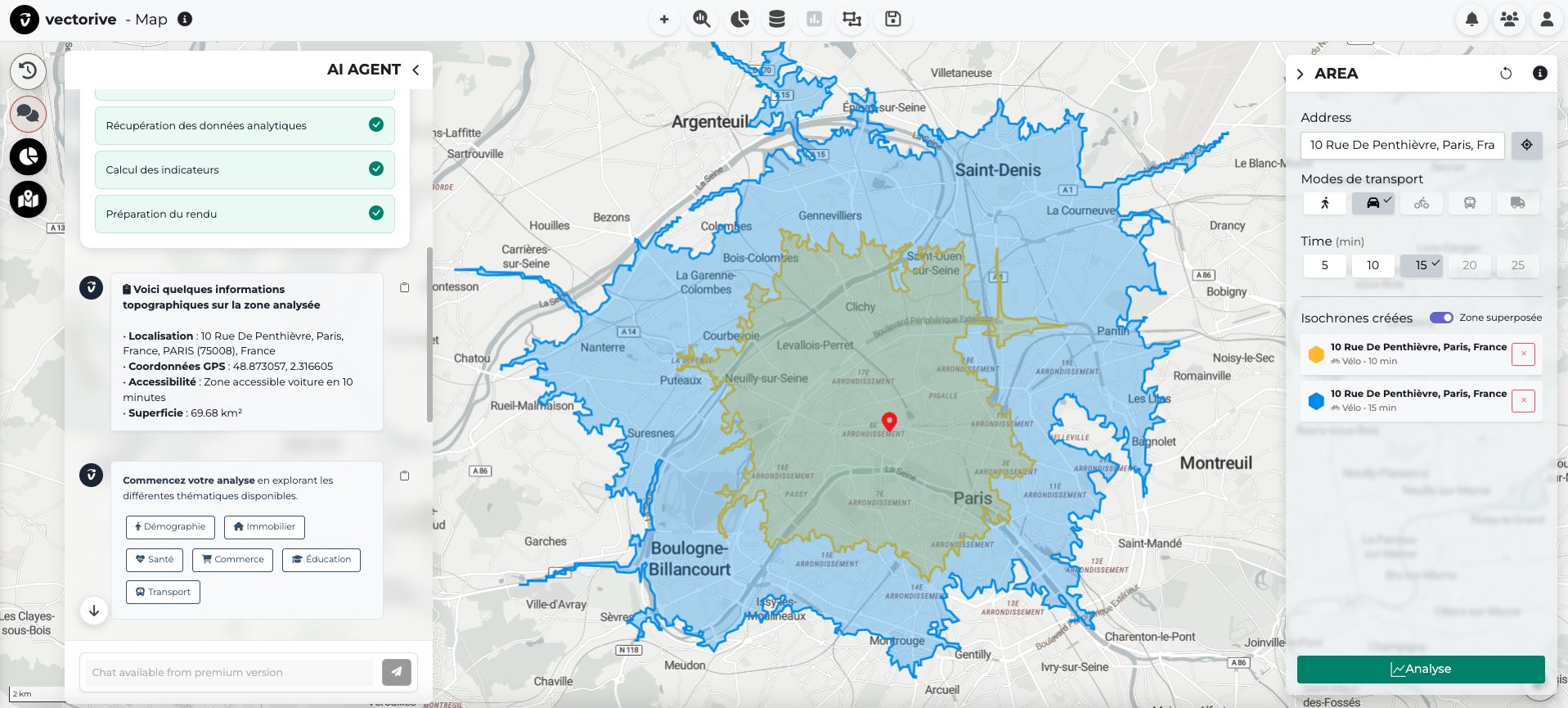
Task: Select the 10 minute time option
Action: [1373, 265]
